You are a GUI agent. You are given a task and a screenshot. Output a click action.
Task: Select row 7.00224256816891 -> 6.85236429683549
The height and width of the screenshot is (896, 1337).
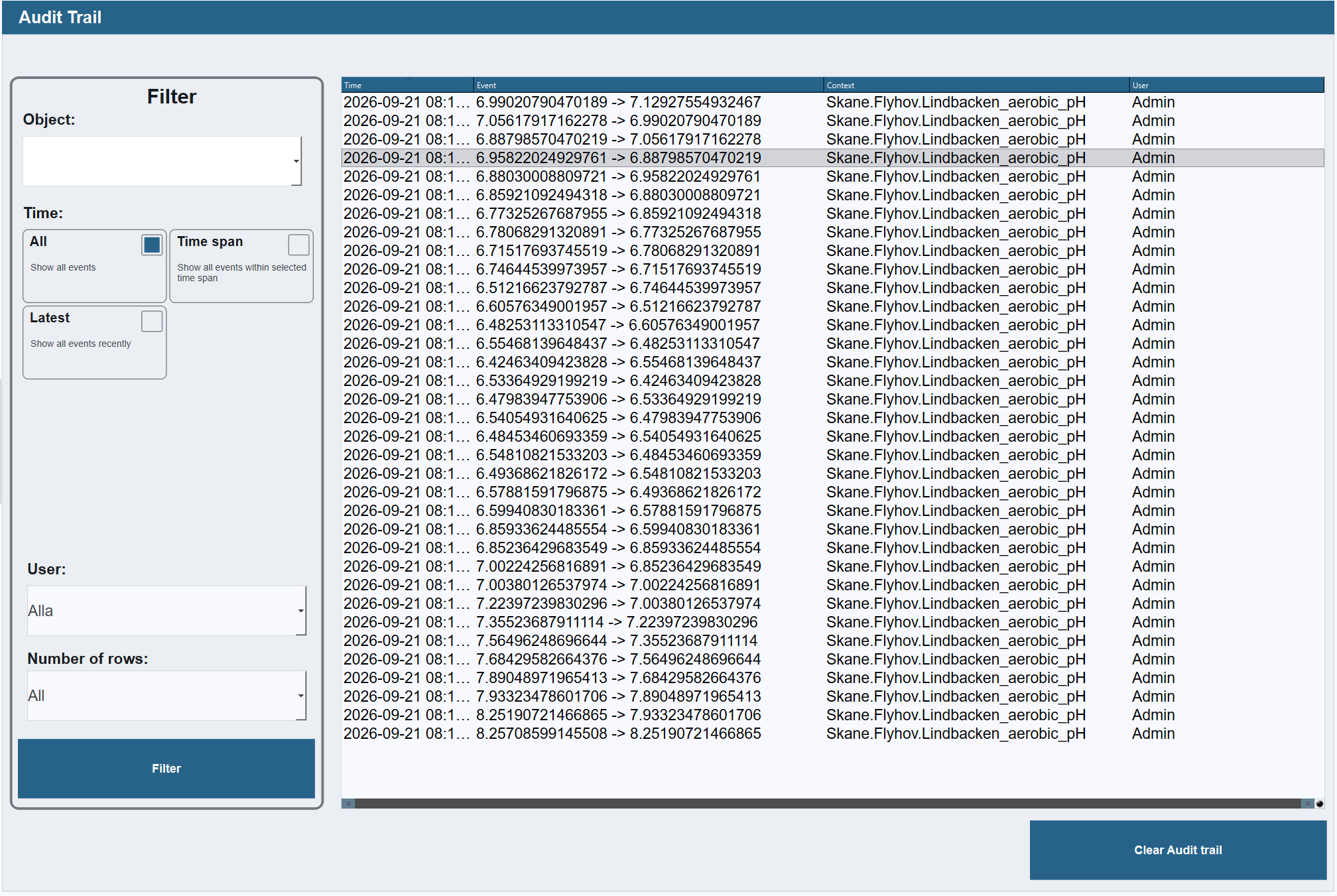click(833, 566)
